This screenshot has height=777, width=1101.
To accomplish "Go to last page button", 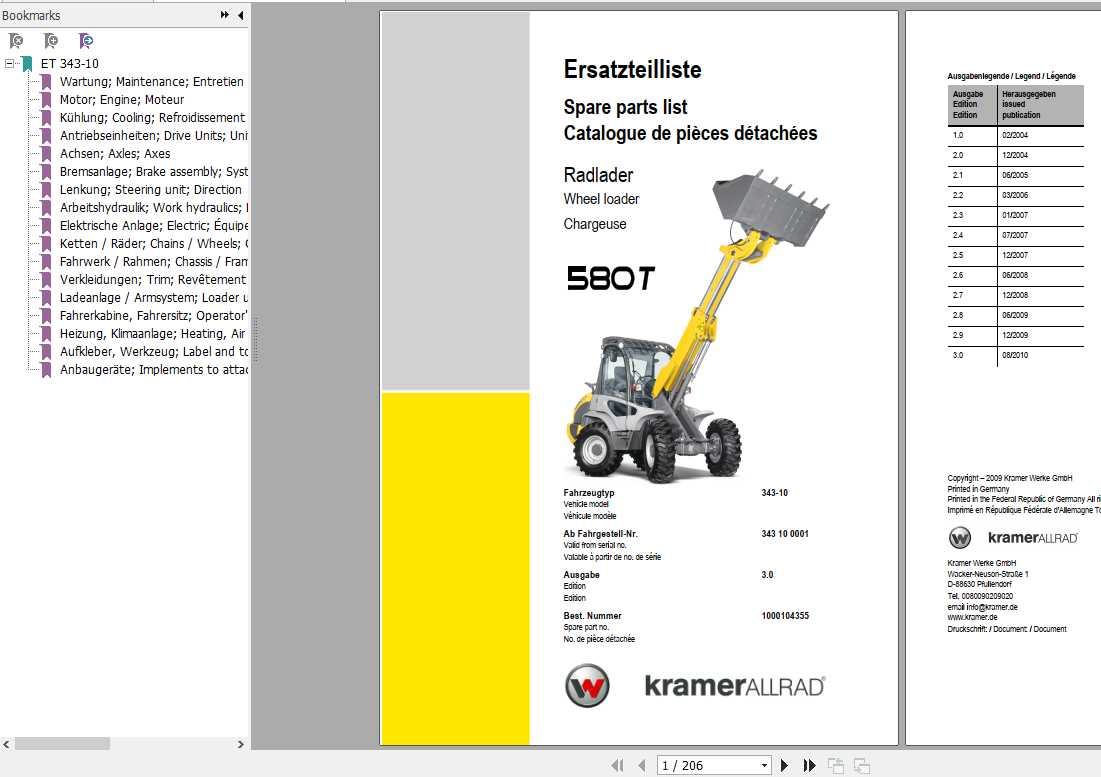I will click(x=810, y=765).
